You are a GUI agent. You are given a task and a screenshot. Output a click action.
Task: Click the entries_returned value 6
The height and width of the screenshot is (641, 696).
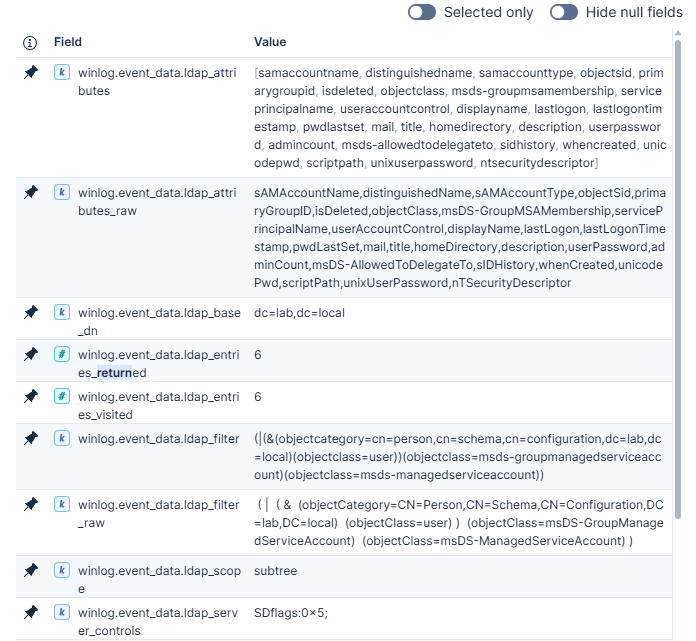point(257,355)
